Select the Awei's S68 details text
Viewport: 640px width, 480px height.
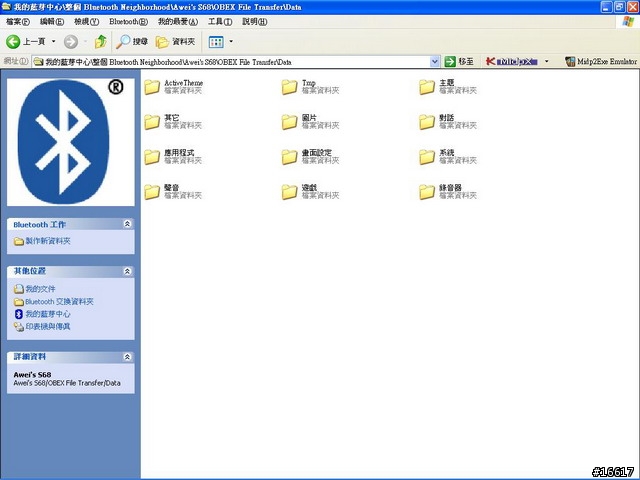tap(32, 375)
